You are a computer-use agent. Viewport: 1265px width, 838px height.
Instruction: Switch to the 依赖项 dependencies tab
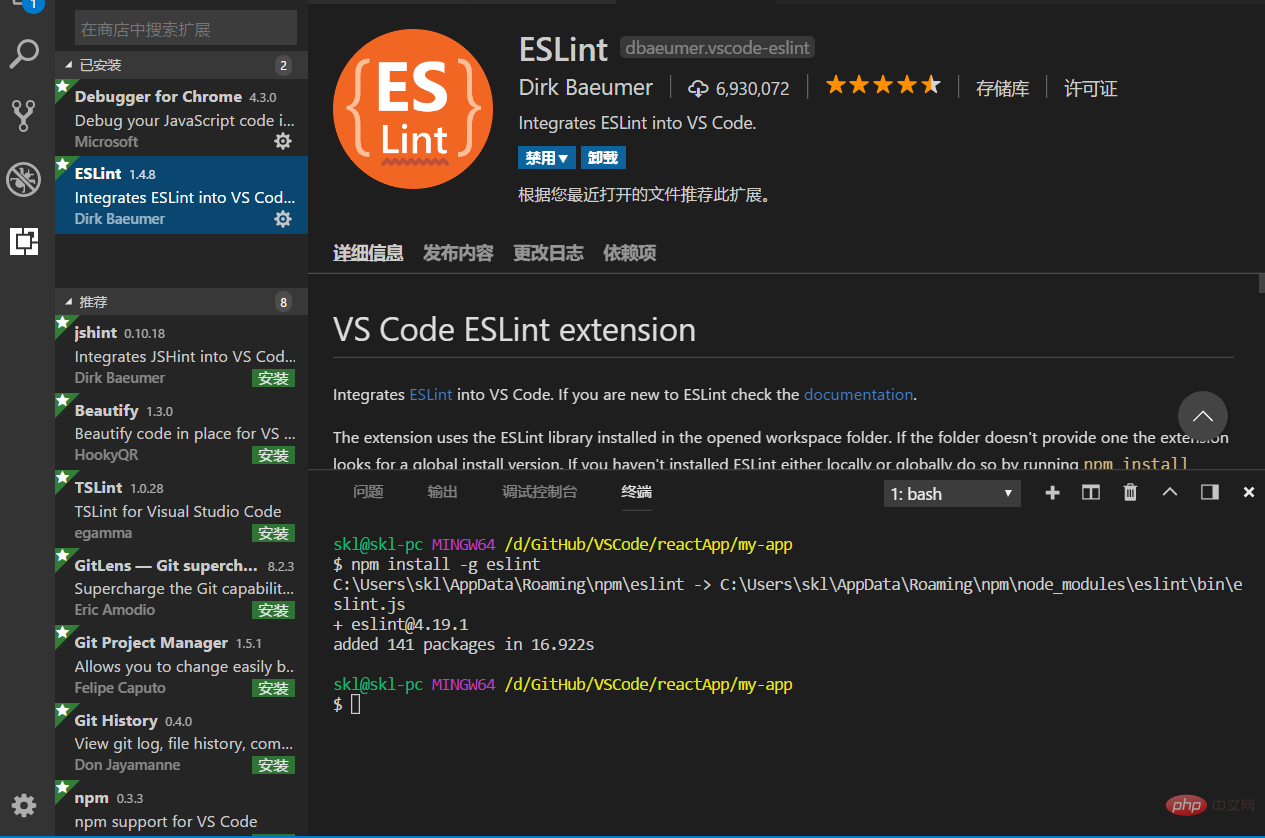point(630,253)
